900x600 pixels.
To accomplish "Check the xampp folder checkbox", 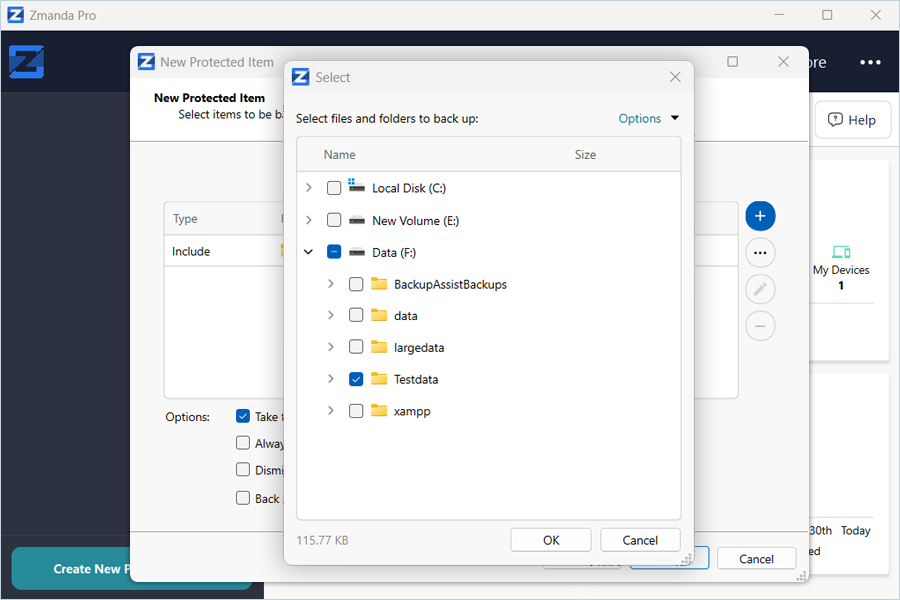I will 356,411.
